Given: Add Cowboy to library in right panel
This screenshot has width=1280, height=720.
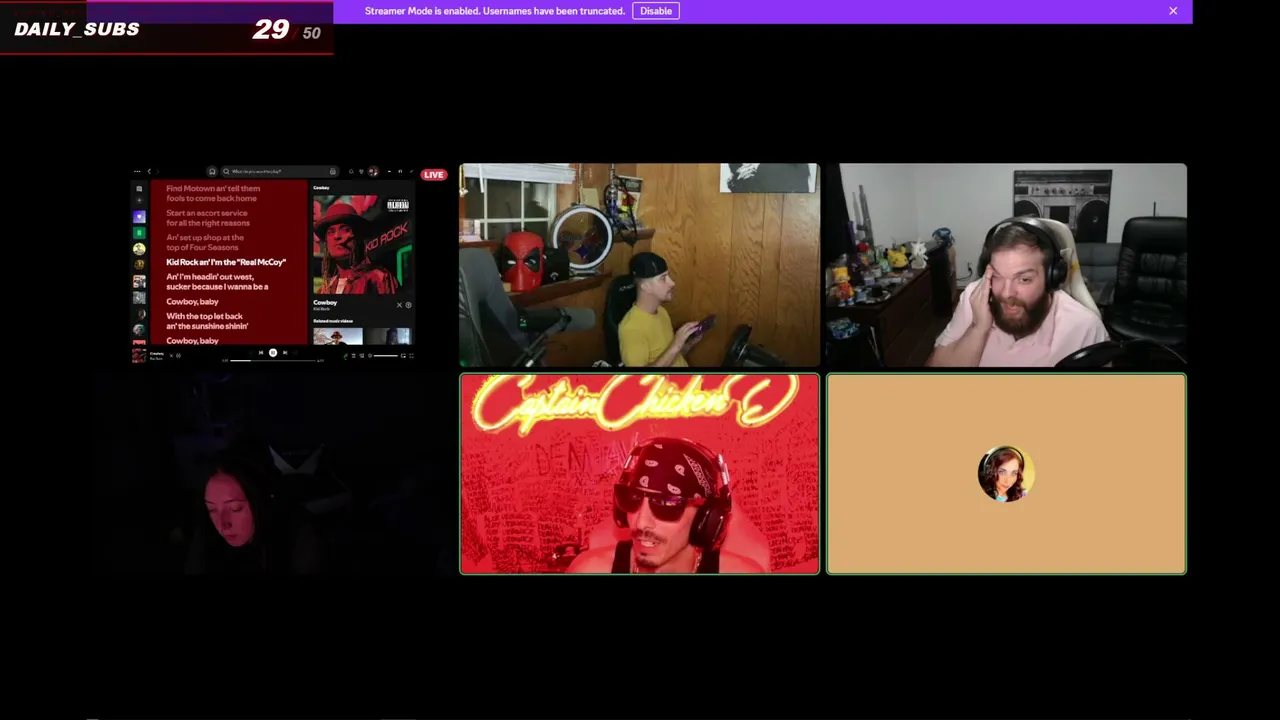Looking at the screenshot, I should [408, 305].
